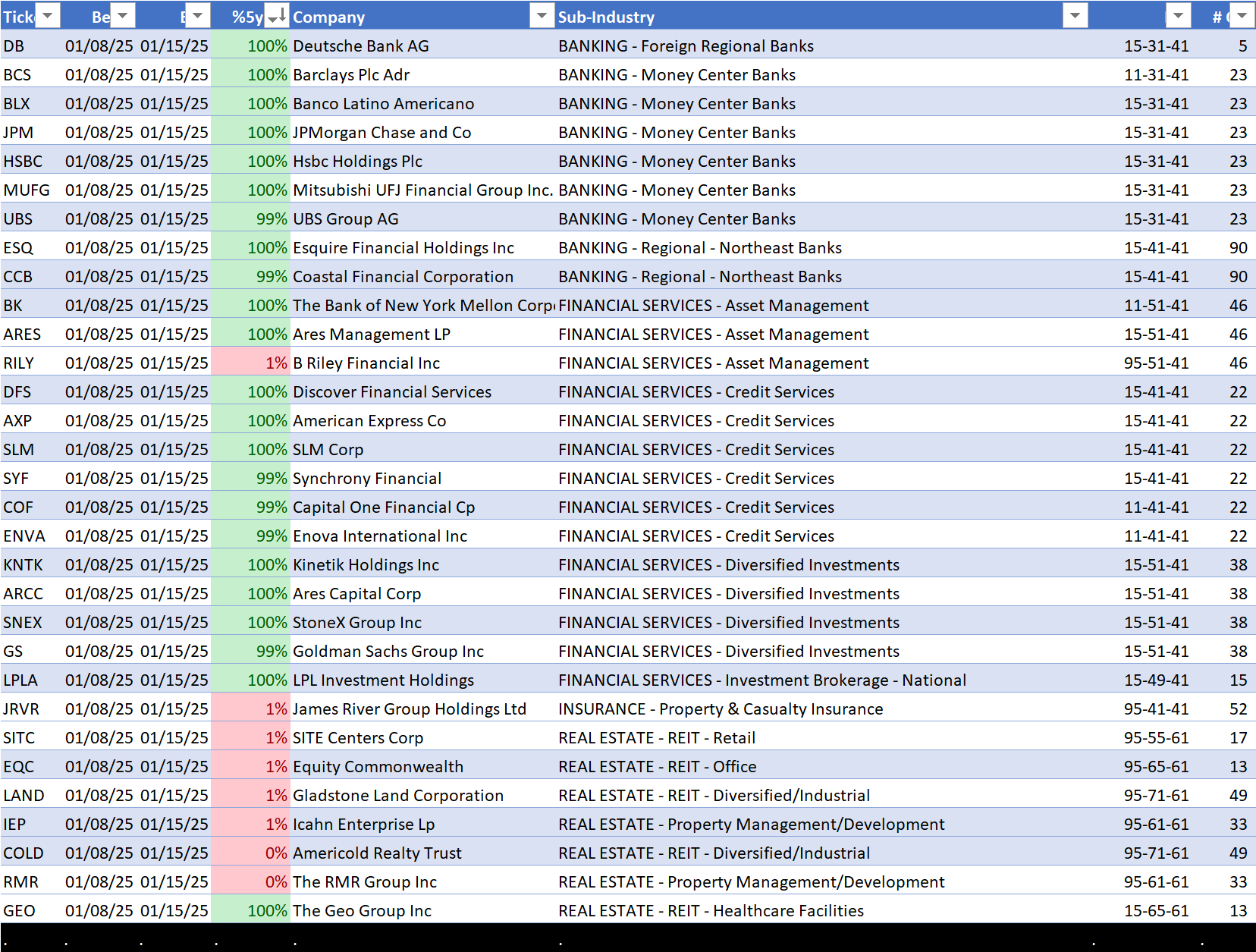Select 'INSURANCE - Property & Casualty Insurance' cell
The height and width of the screenshot is (952, 1256).
point(823,709)
